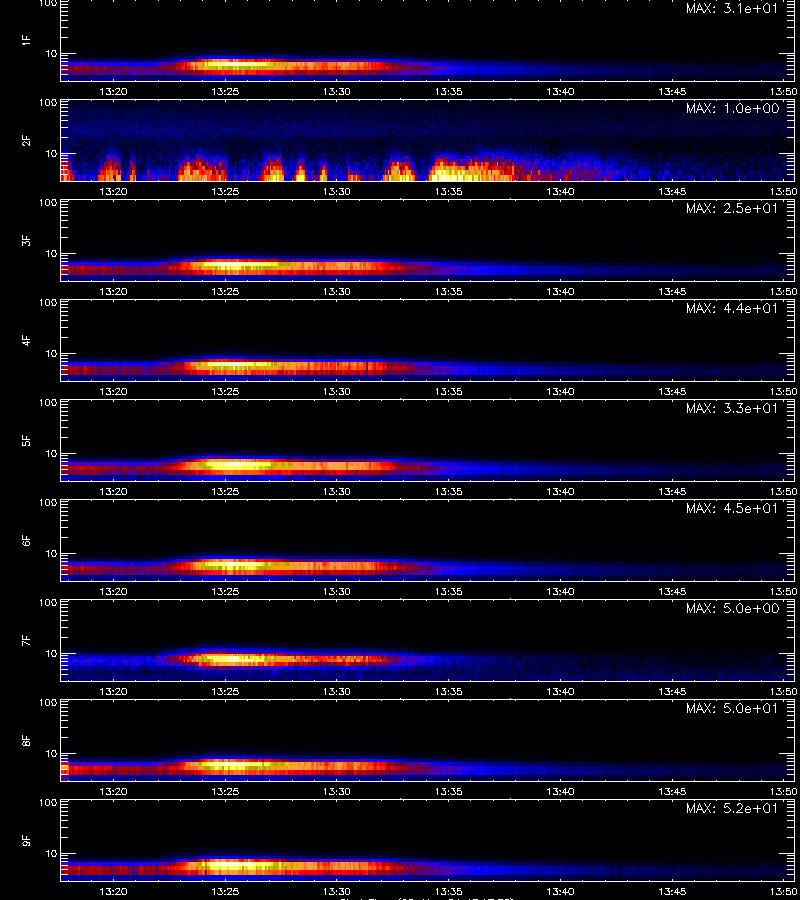Click the 10 y-axis value of panel 2F
This screenshot has width=800, height=900.
coord(51,153)
